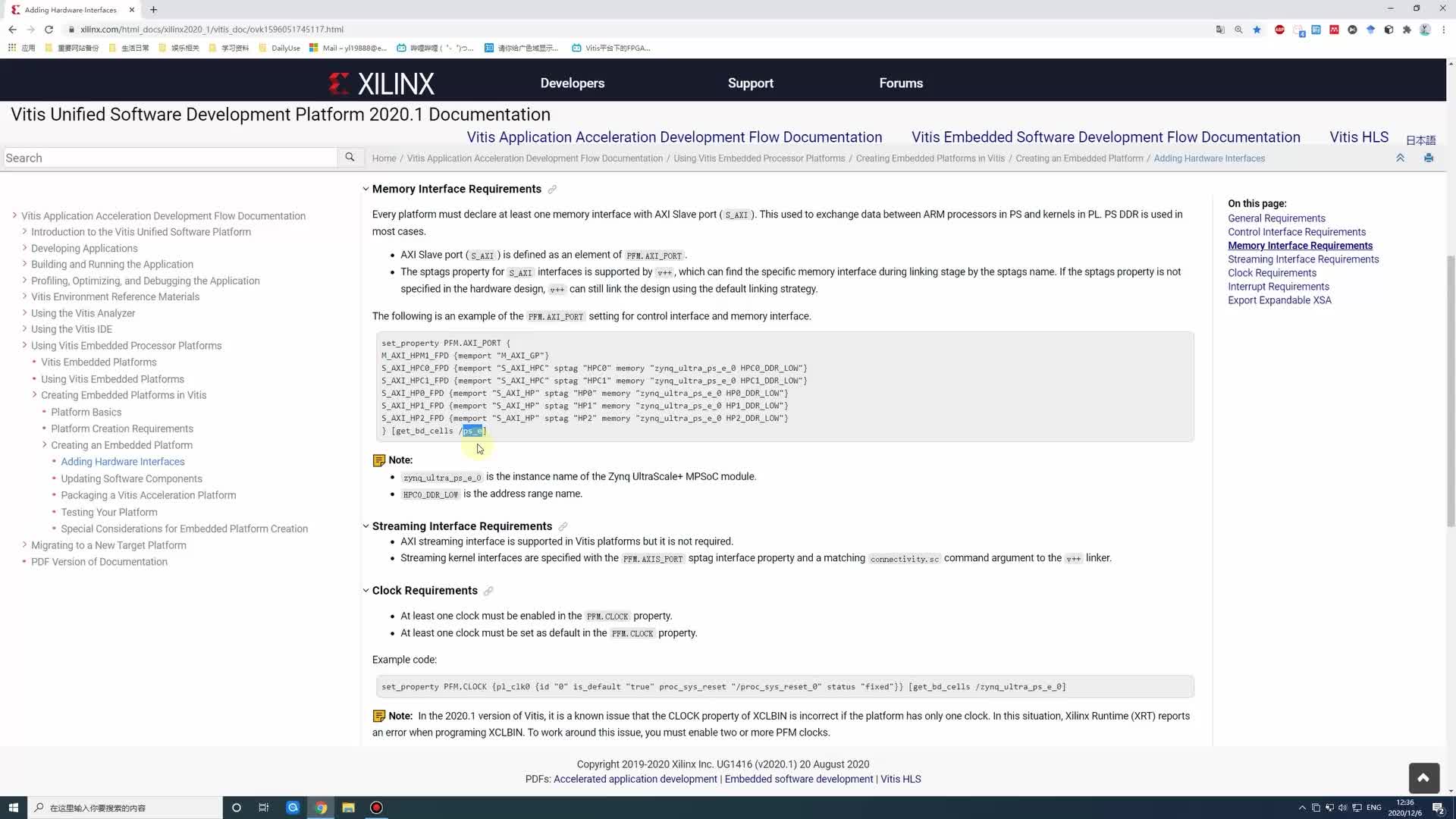Click the print page icon
Viewport: 1456px width, 819px height.
tap(1429, 158)
